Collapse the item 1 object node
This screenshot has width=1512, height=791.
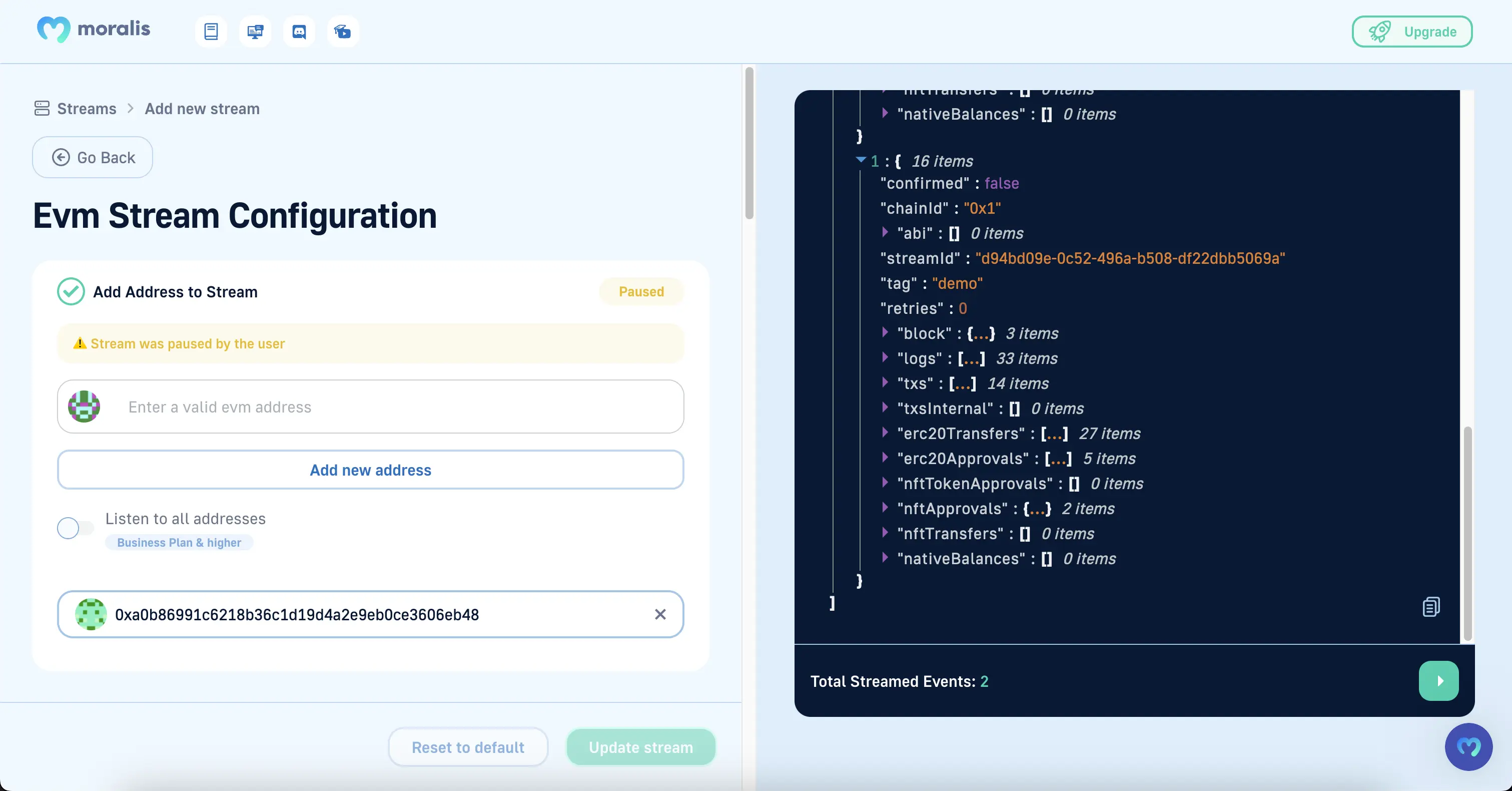point(861,160)
